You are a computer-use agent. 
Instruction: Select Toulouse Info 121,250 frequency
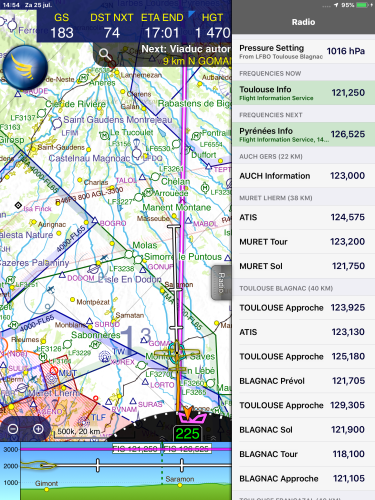[x=303, y=93]
